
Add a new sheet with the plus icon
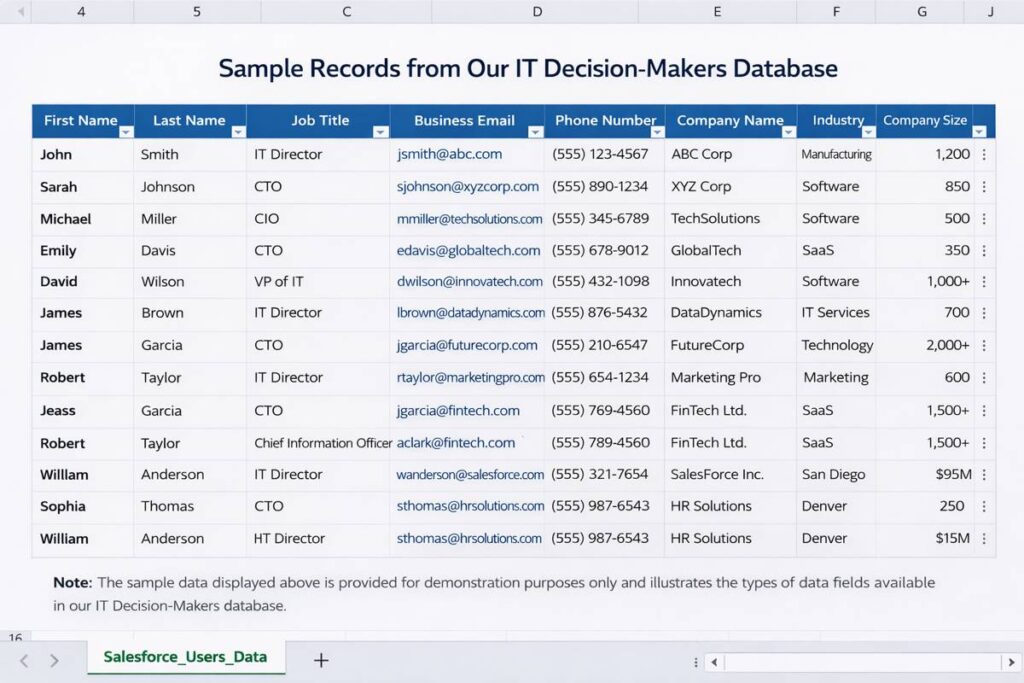(x=321, y=660)
